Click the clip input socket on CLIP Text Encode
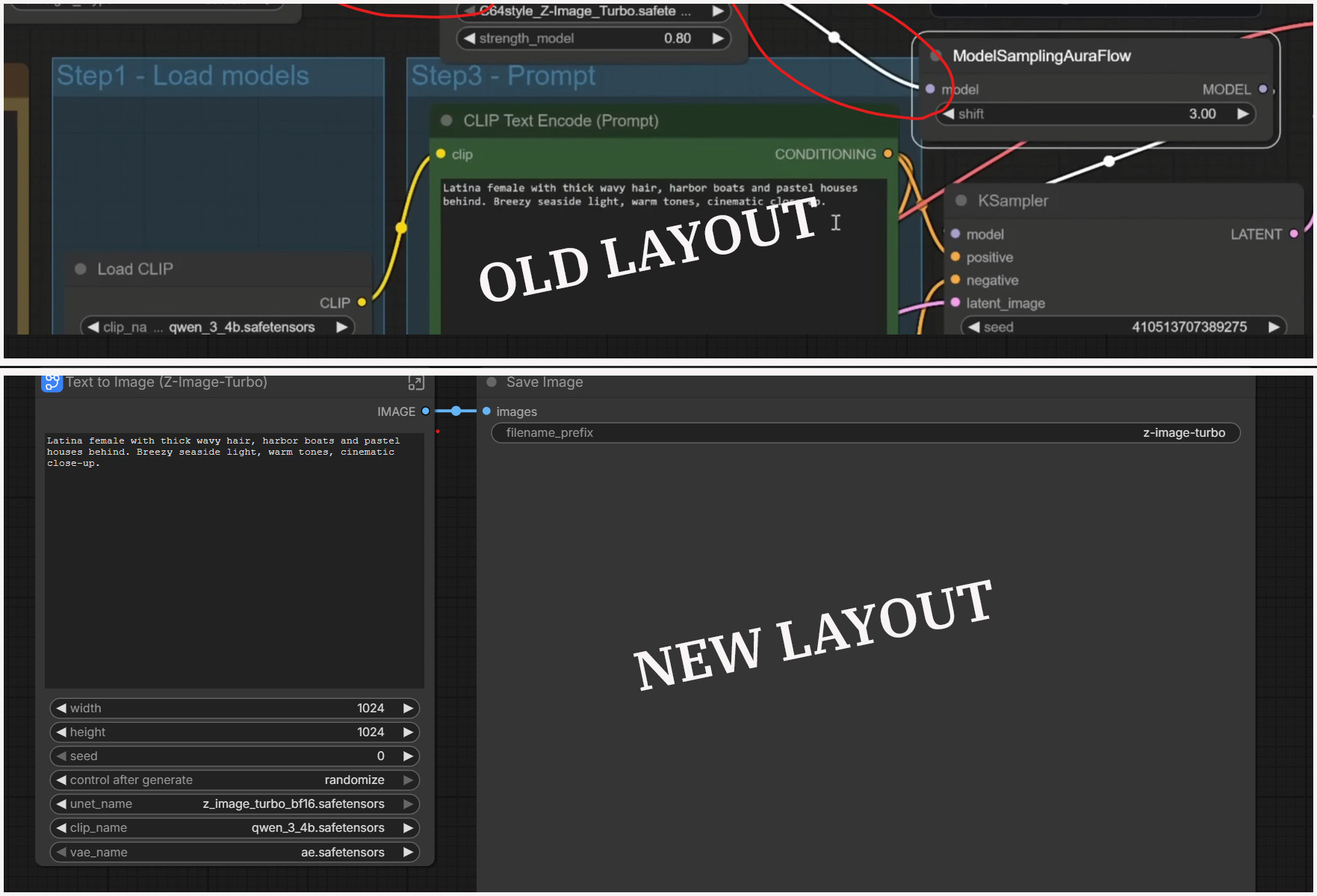The image size is (1317, 896). [441, 154]
